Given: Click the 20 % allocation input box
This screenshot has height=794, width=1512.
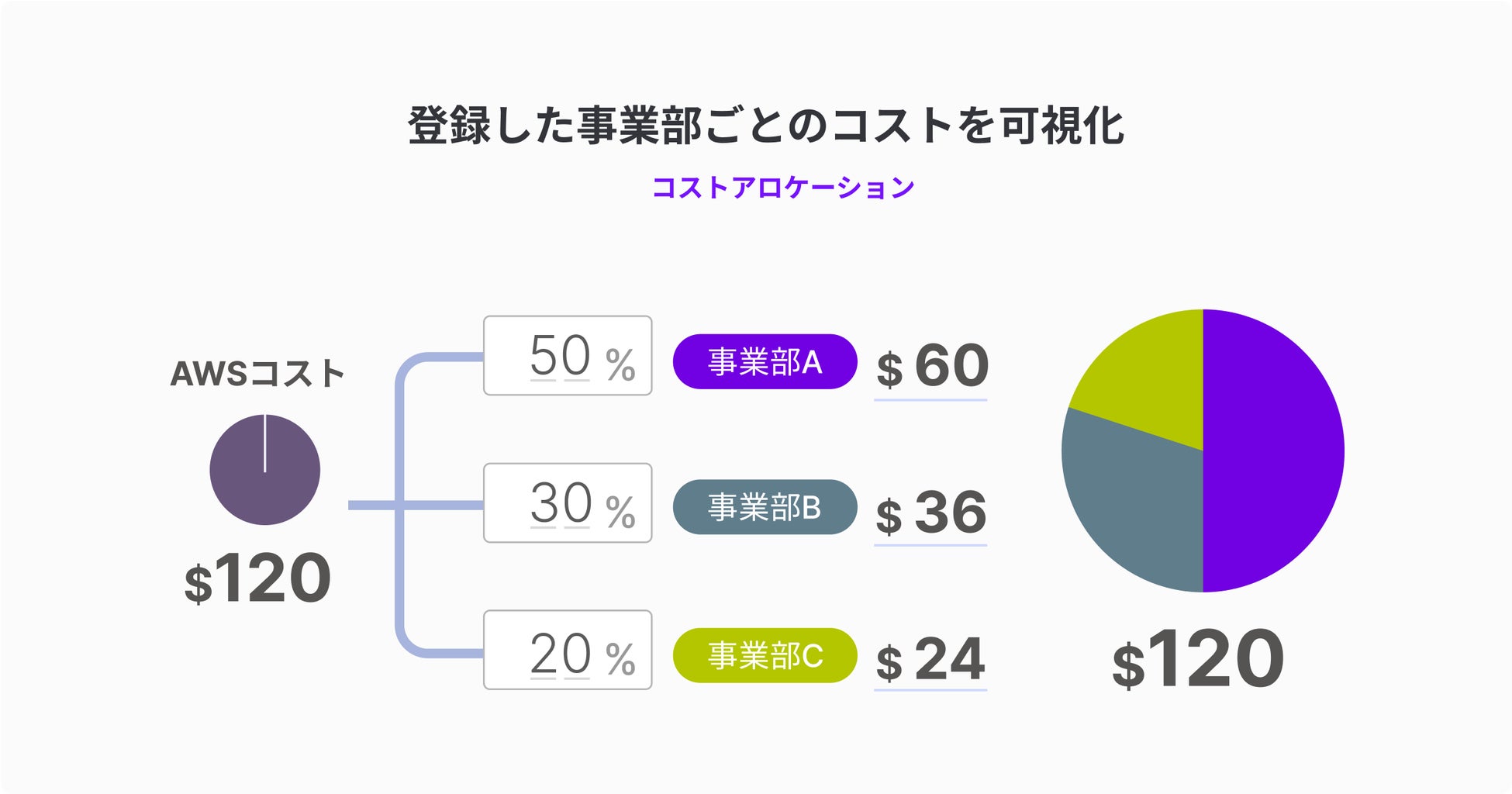Looking at the screenshot, I should [568, 651].
